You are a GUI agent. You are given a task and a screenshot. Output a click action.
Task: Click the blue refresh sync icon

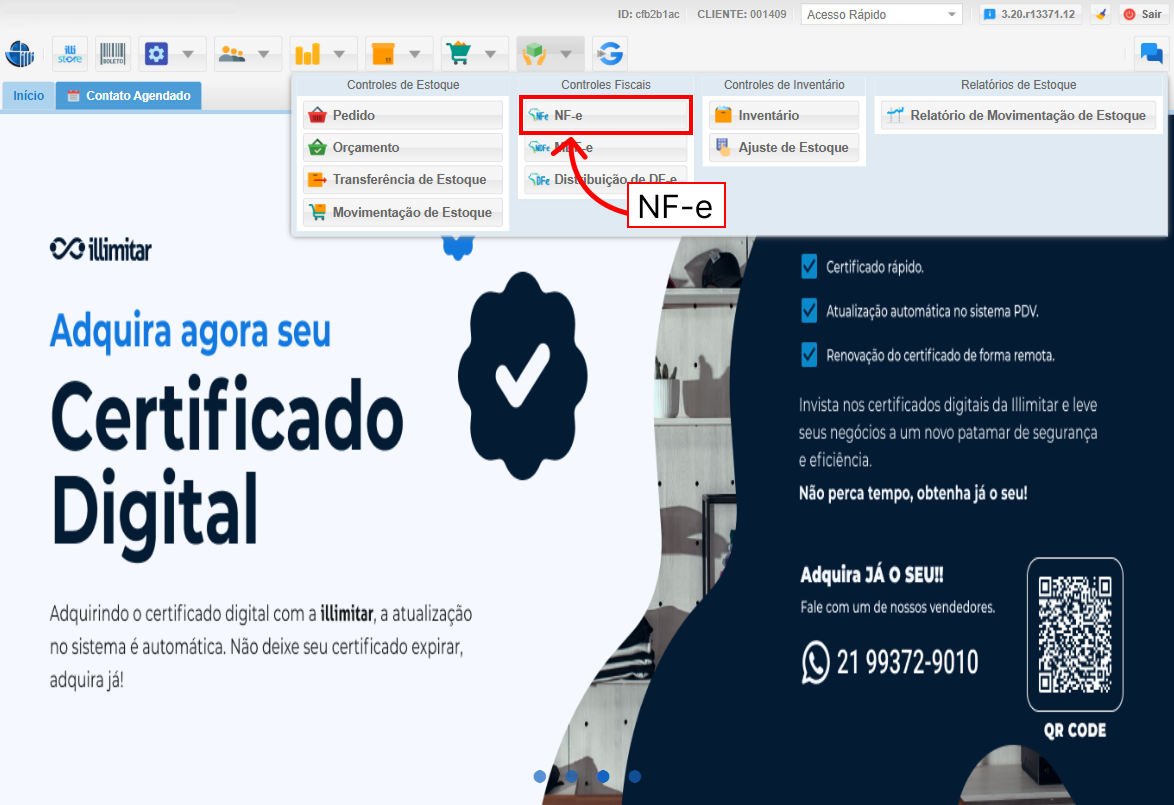(608, 54)
